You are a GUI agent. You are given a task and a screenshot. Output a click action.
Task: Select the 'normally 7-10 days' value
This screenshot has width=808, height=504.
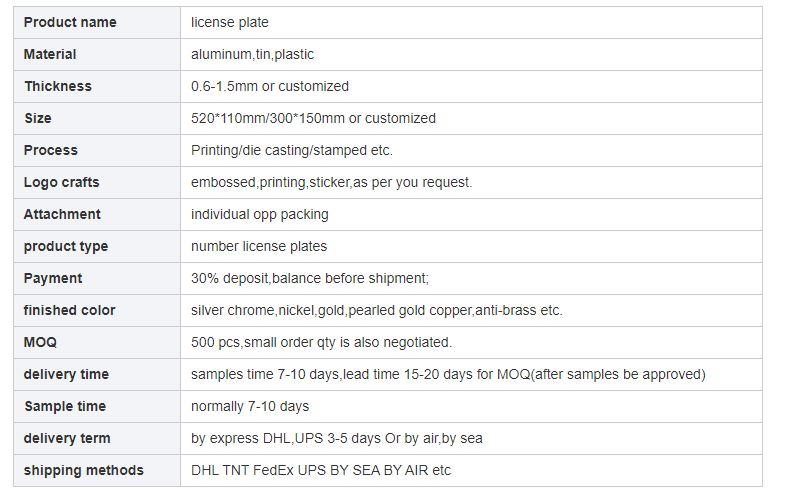click(x=250, y=406)
